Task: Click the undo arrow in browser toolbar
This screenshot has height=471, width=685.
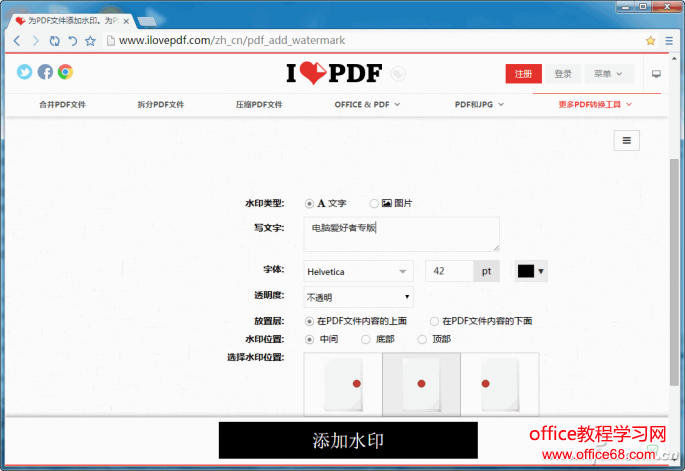Action: click(73, 41)
